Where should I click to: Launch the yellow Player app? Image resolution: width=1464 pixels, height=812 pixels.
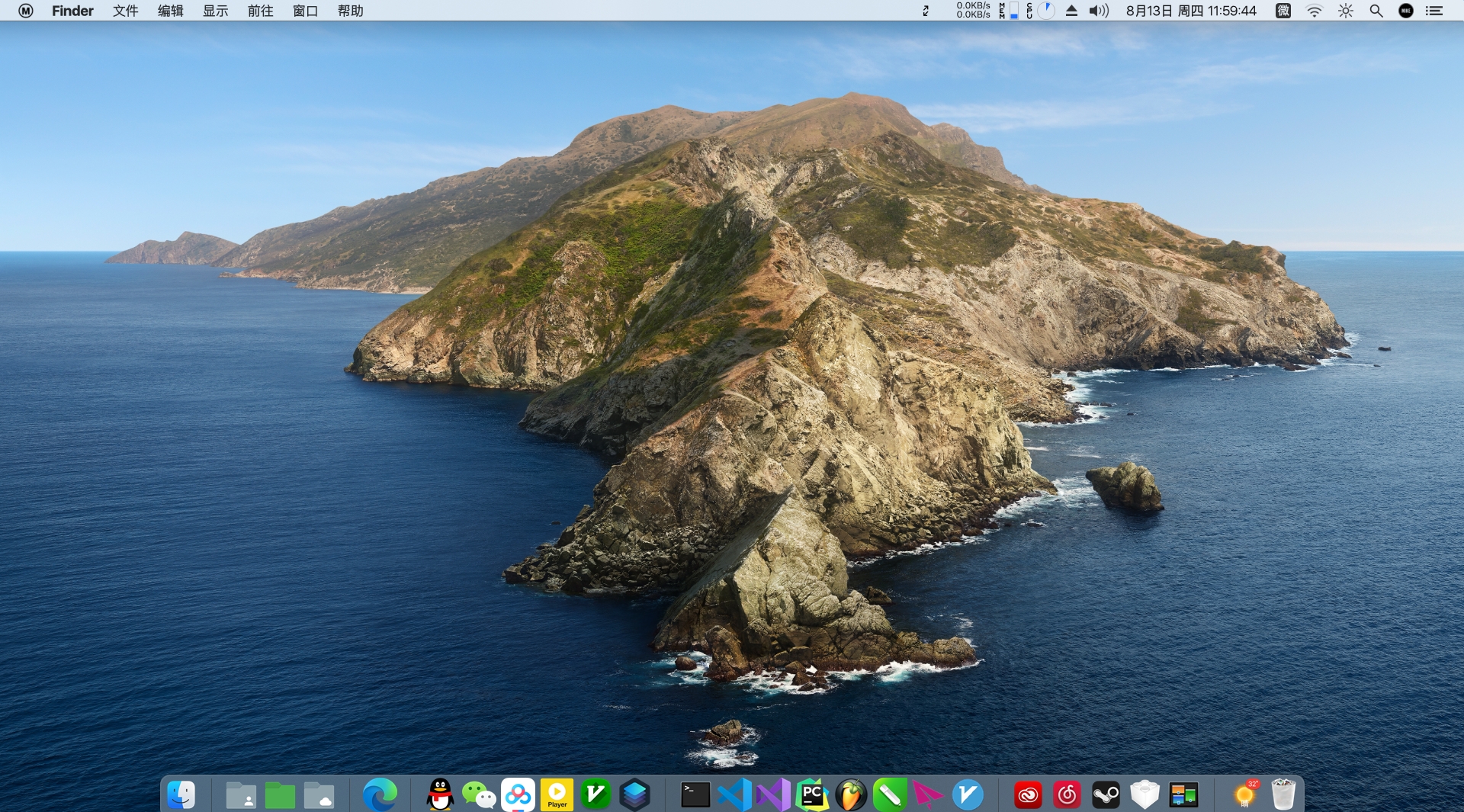[557, 795]
